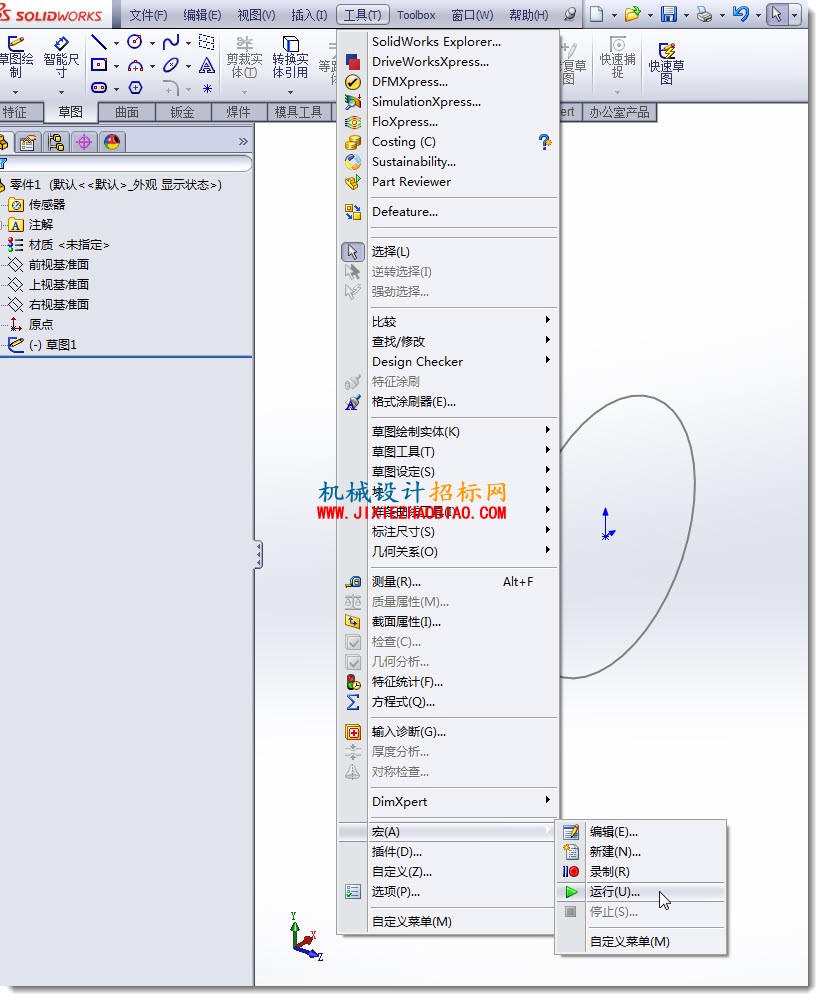Select the Polygon sketch tool
This screenshot has width=823, height=1001.
(x=135, y=87)
